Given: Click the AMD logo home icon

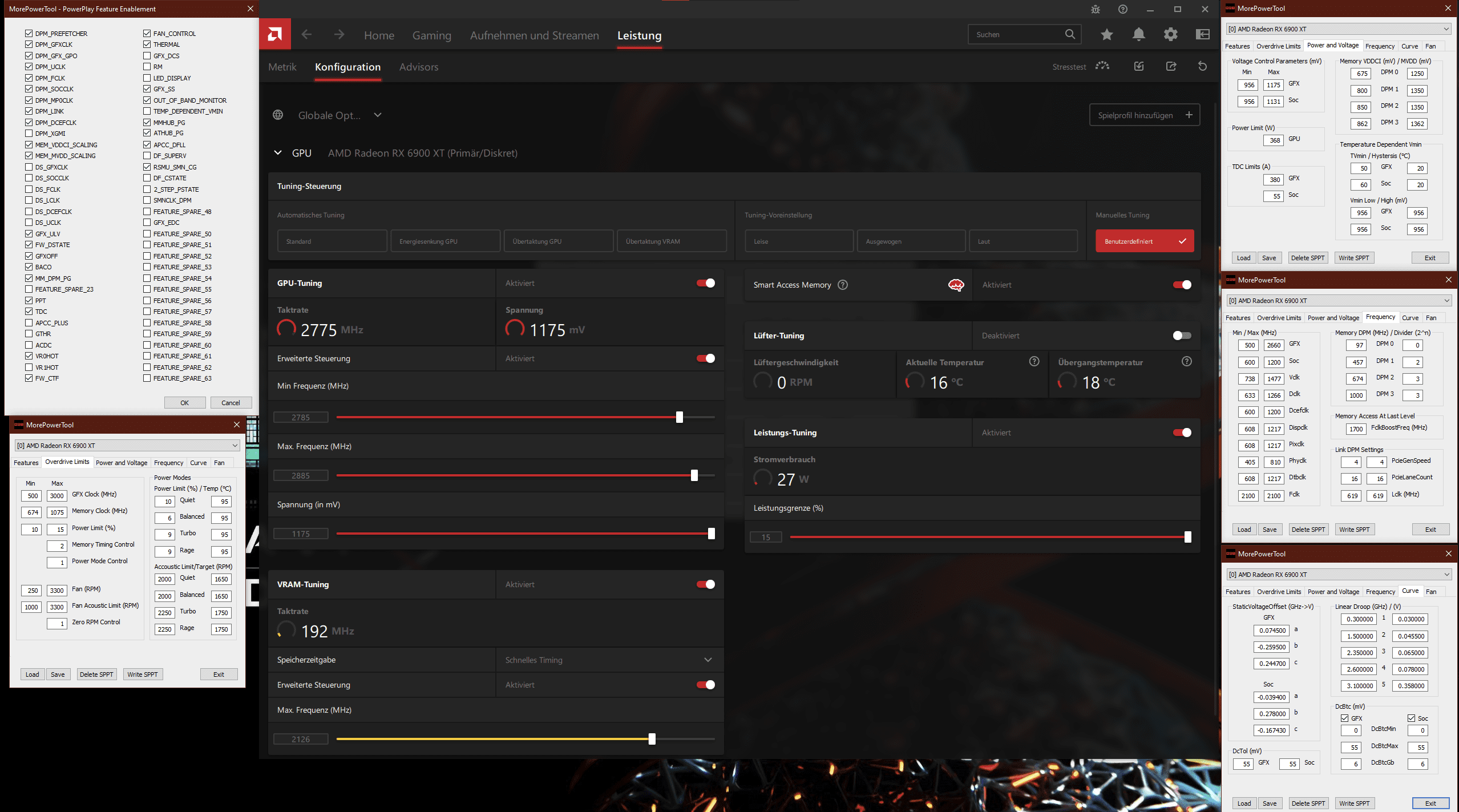Looking at the screenshot, I should [x=274, y=35].
